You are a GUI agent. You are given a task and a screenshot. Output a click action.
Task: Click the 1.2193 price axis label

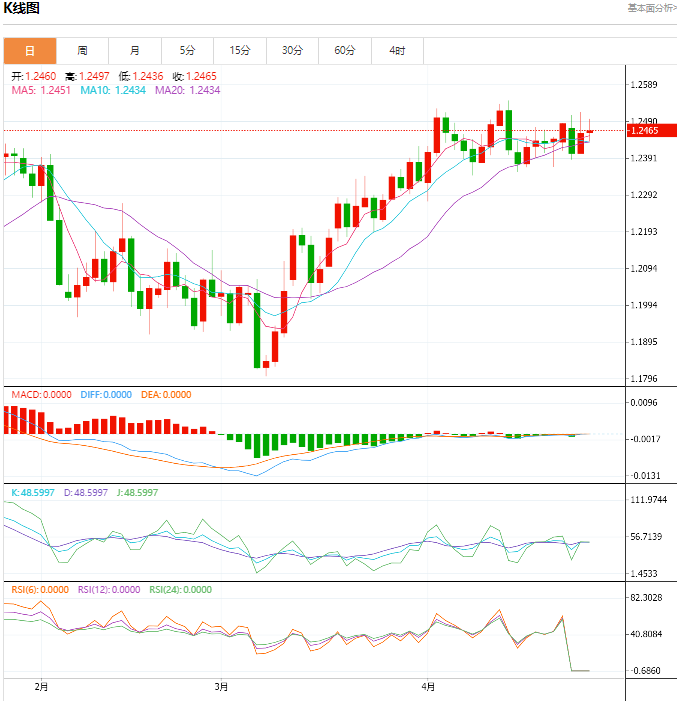644,232
